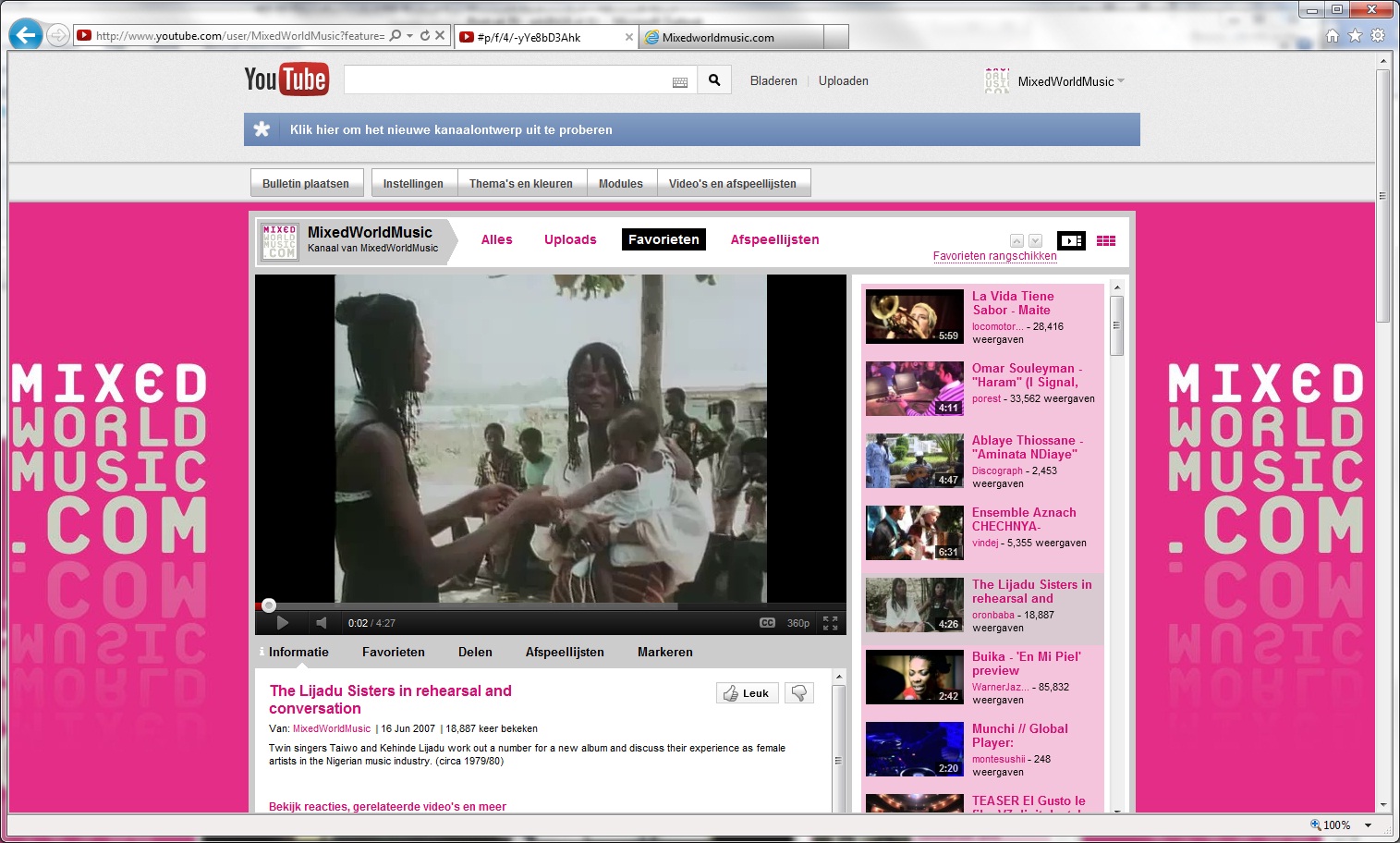Click the new channel design banner text
The image size is (1400, 843).
pyautogui.click(x=451, y=129)
